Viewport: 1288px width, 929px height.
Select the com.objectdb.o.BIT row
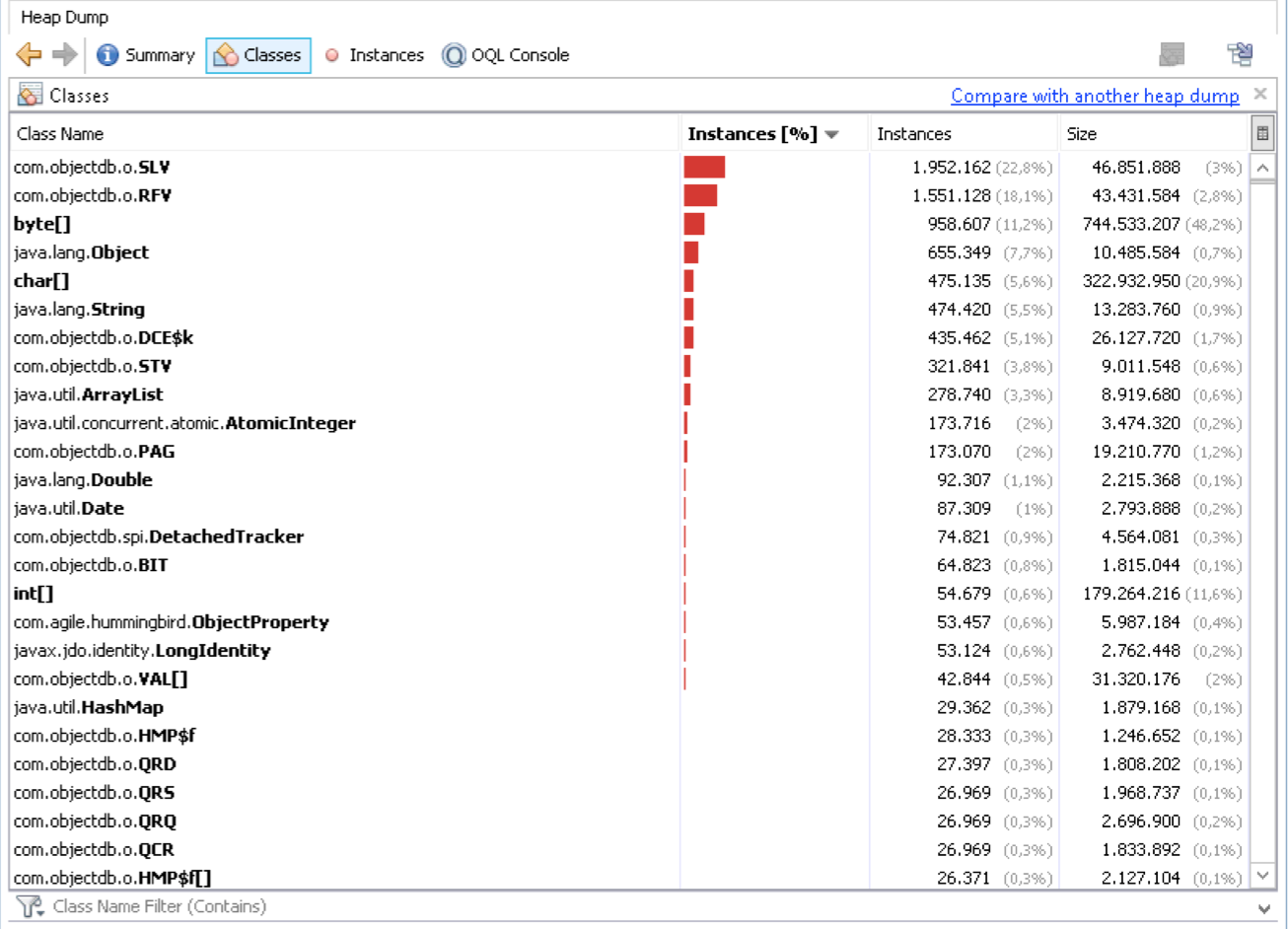coord(630,565)
